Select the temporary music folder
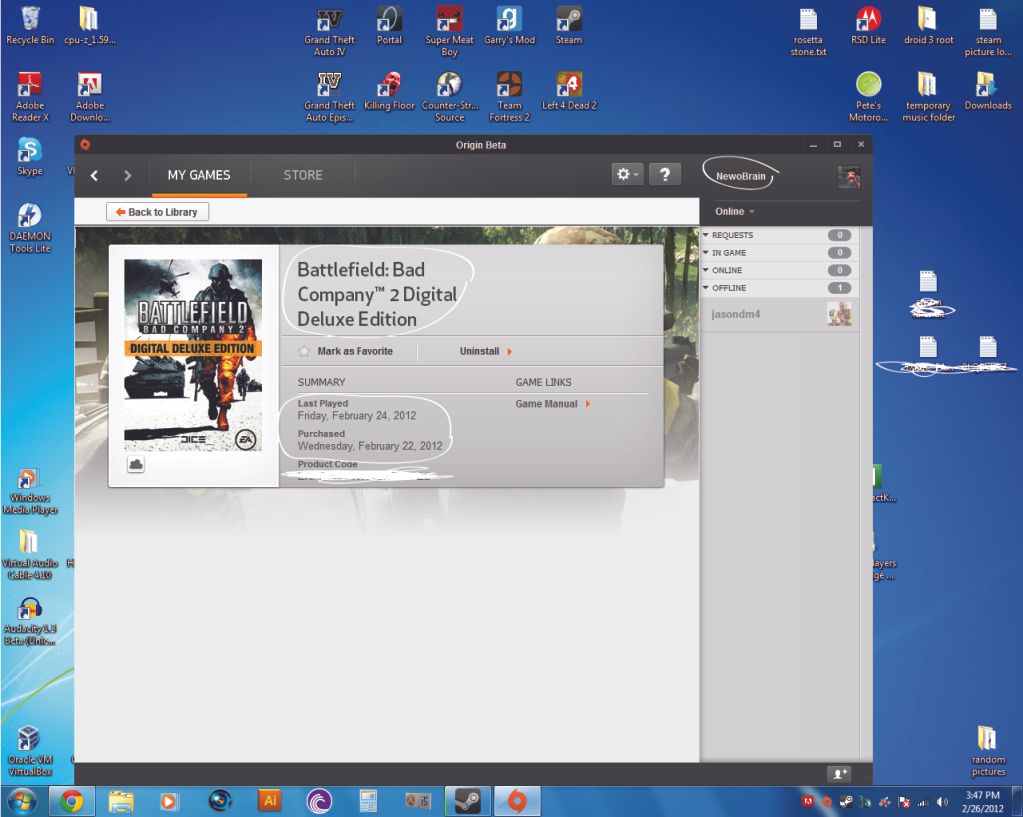Screen dimensions: 1023x817 click(928, 97)
